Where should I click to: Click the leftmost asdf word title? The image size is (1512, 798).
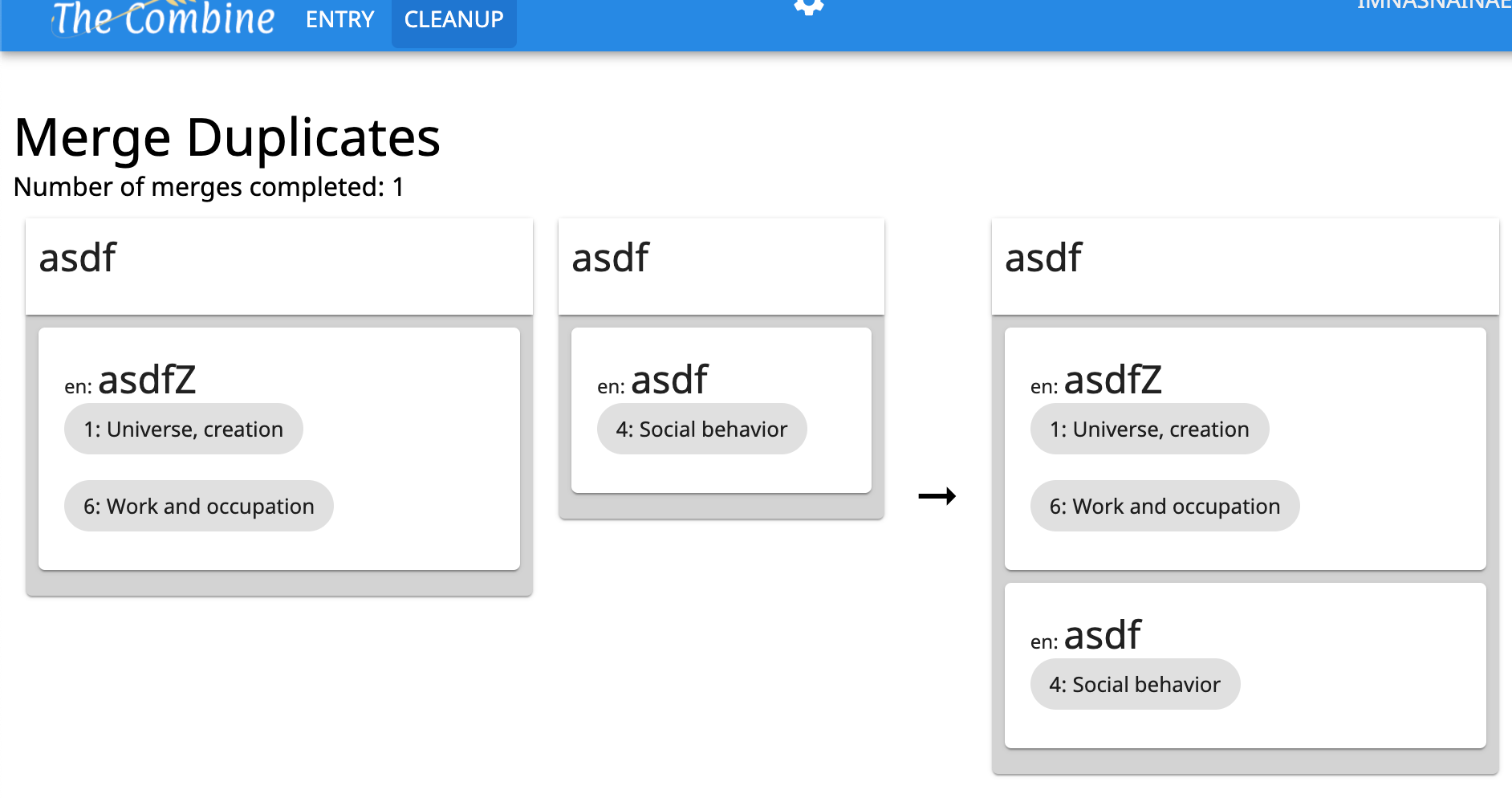pos(77,259)
